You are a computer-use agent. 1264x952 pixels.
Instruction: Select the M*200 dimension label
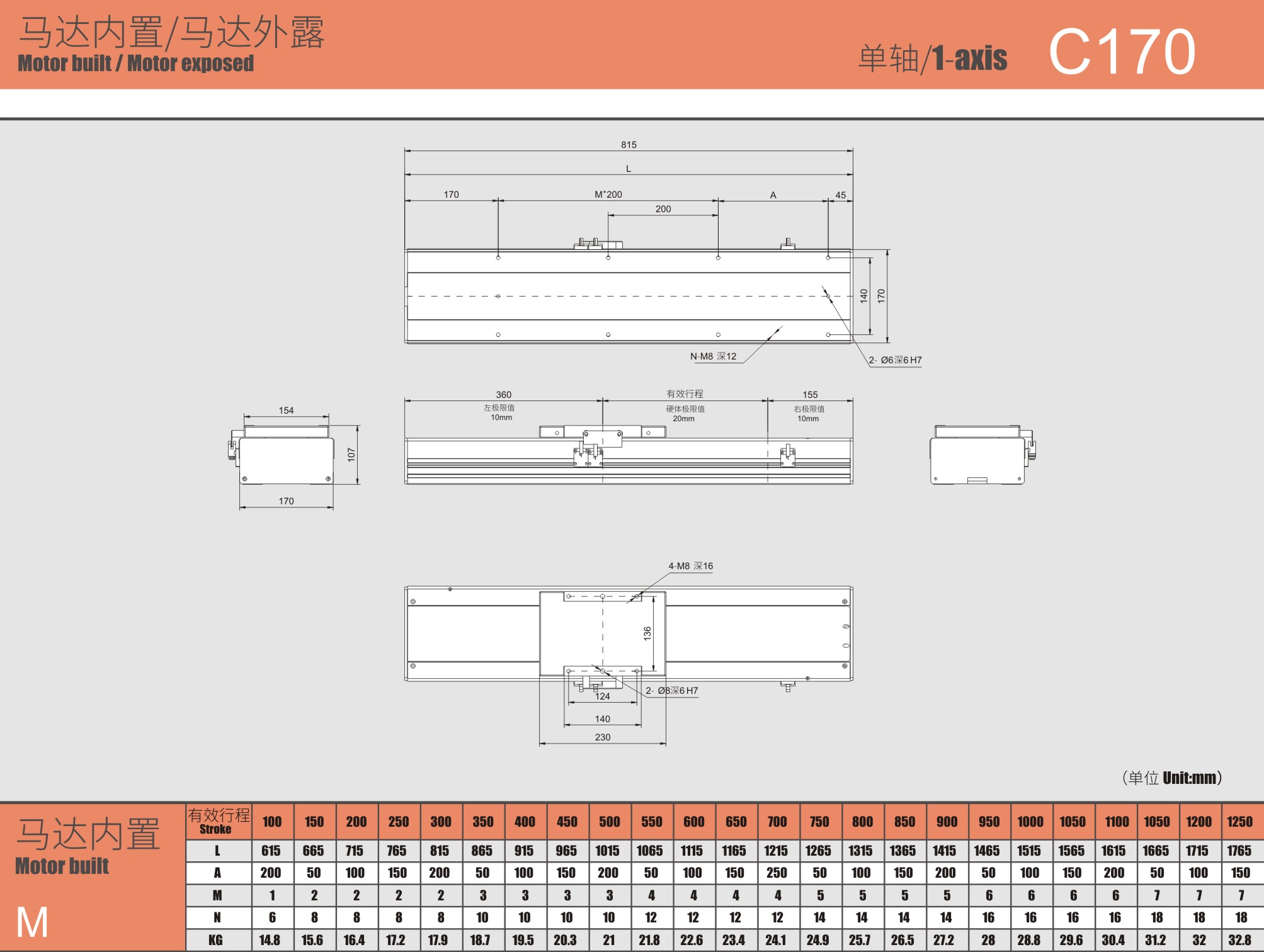click(608, 195)
